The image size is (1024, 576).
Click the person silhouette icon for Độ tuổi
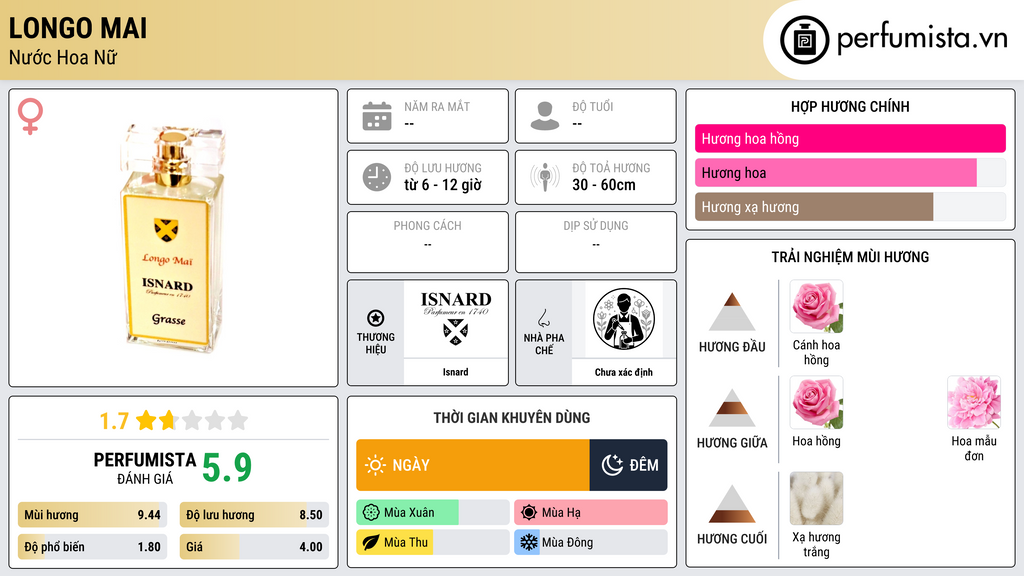[545, 116]
